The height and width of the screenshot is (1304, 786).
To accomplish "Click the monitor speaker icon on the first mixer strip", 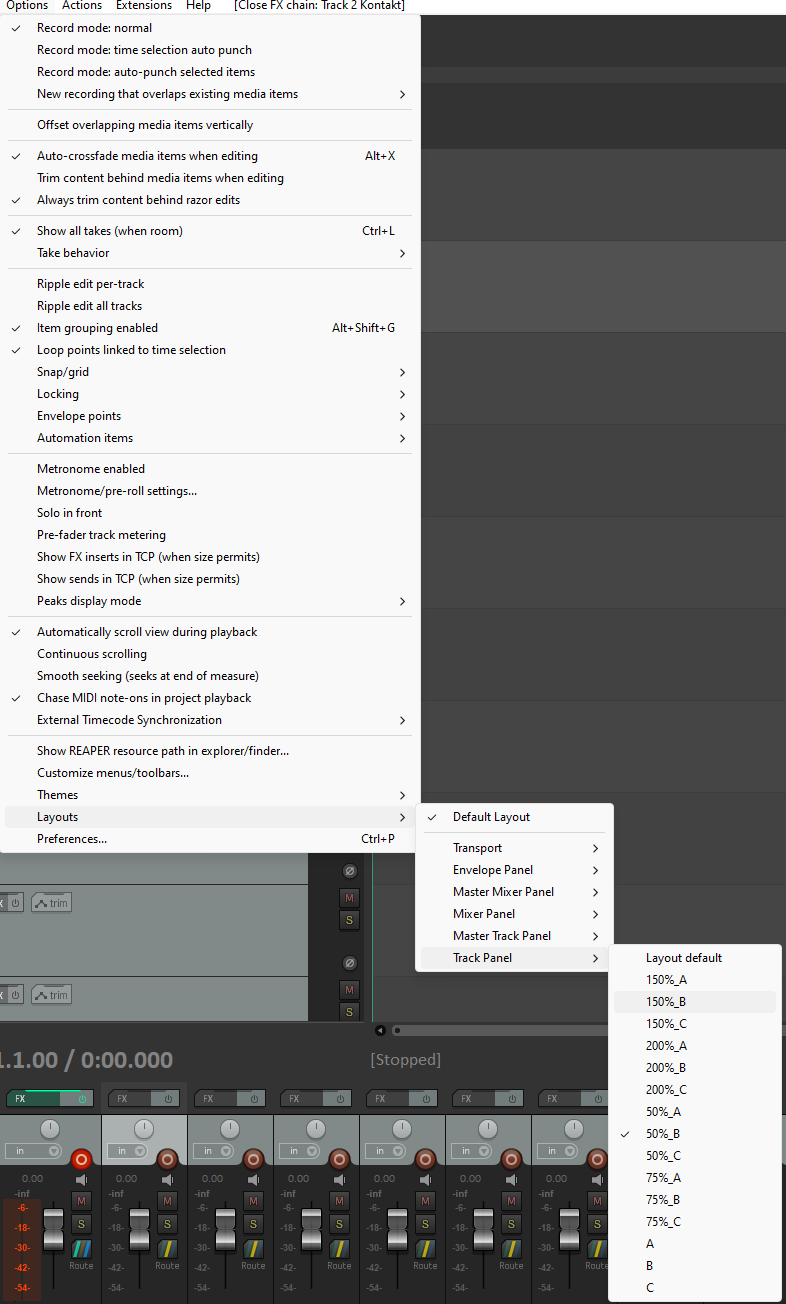I will (x=82, y=1180).
